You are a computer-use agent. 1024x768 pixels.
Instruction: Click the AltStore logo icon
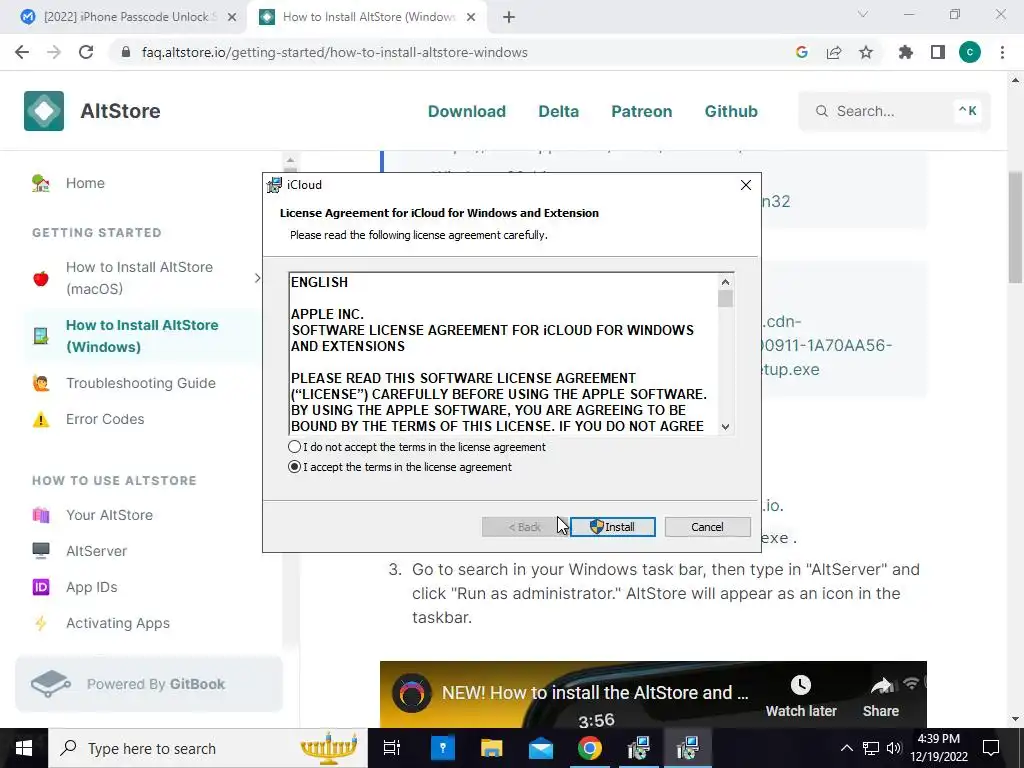coord(44,111)
